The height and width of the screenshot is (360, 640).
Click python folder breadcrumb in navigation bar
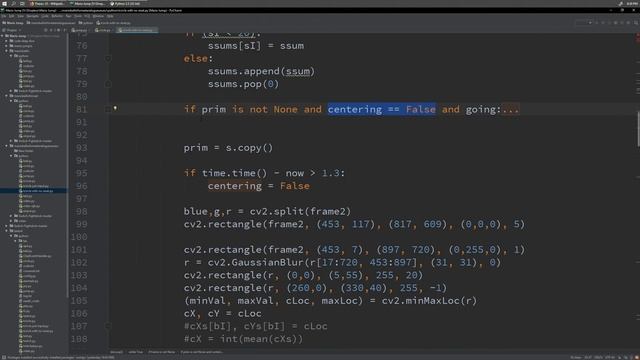[x=86, y=23]
